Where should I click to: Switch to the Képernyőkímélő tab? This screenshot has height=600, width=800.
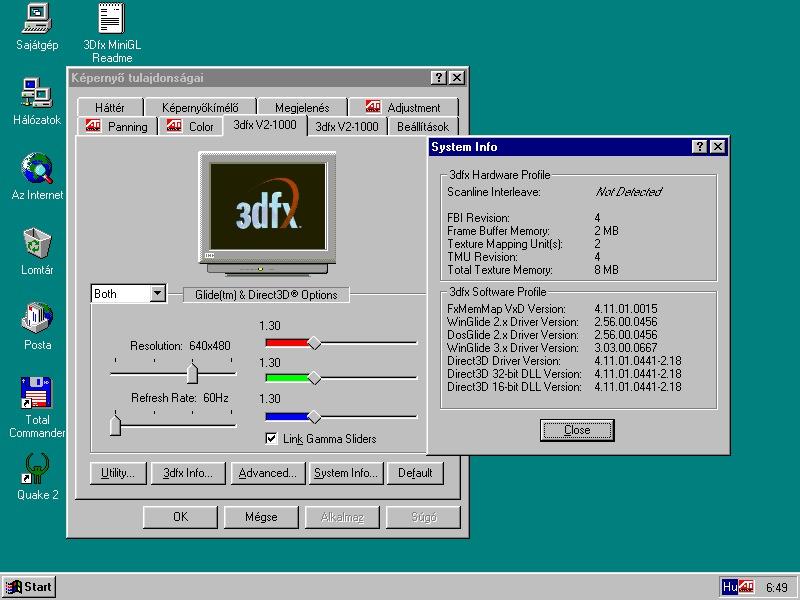point(200,108)
